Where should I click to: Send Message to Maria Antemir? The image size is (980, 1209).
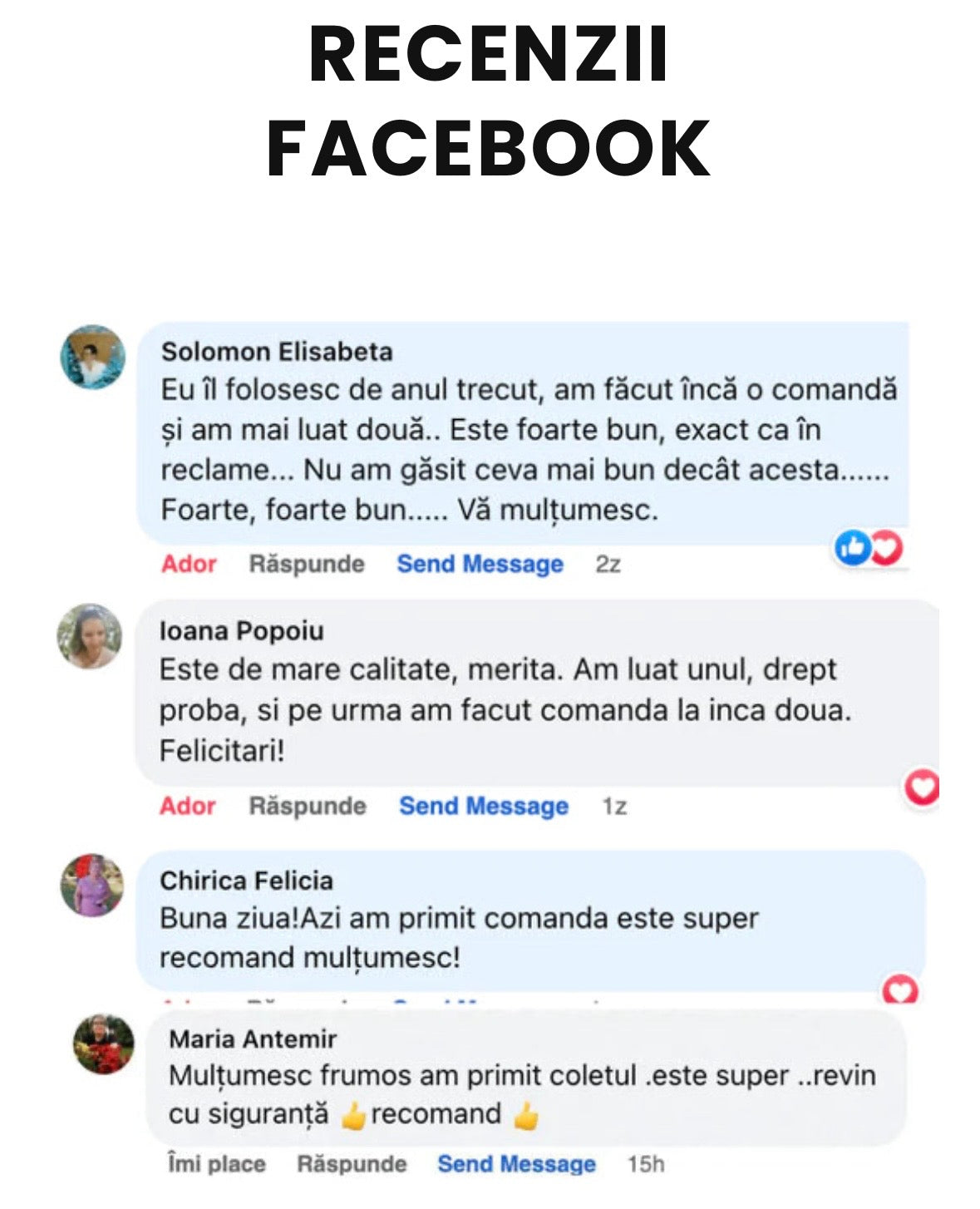pos(516,1163)
